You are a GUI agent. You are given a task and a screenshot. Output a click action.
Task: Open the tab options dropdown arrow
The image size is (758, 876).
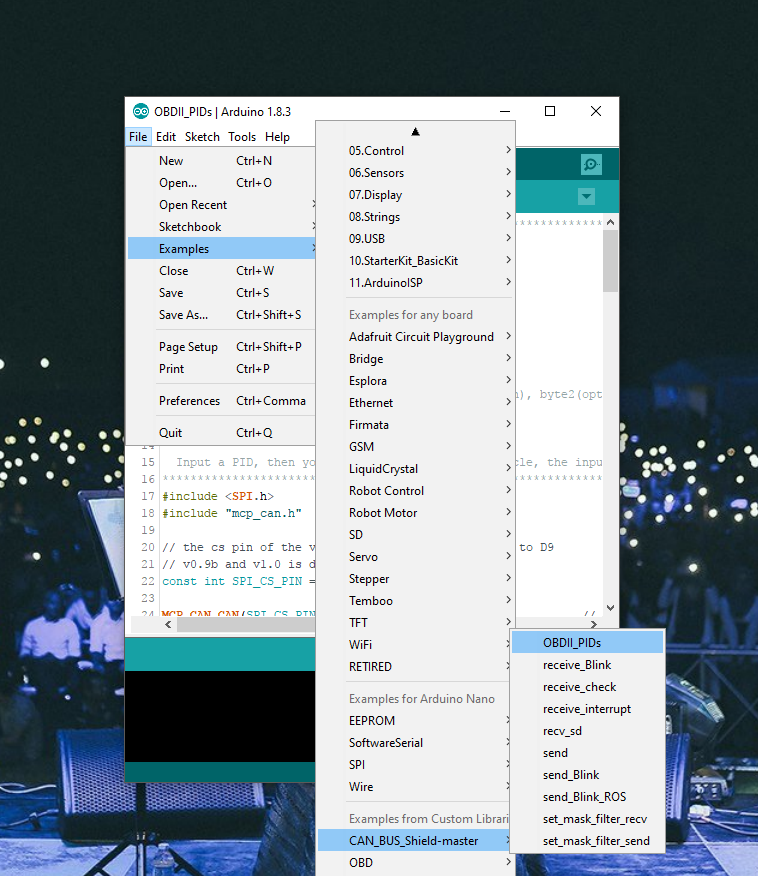pos(586,197)
